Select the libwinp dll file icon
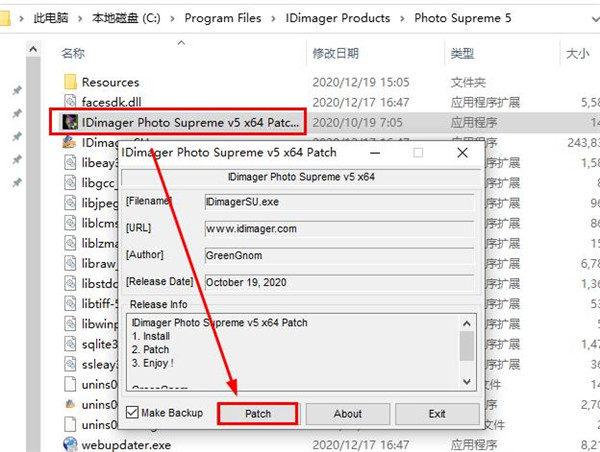 [70, 324]
